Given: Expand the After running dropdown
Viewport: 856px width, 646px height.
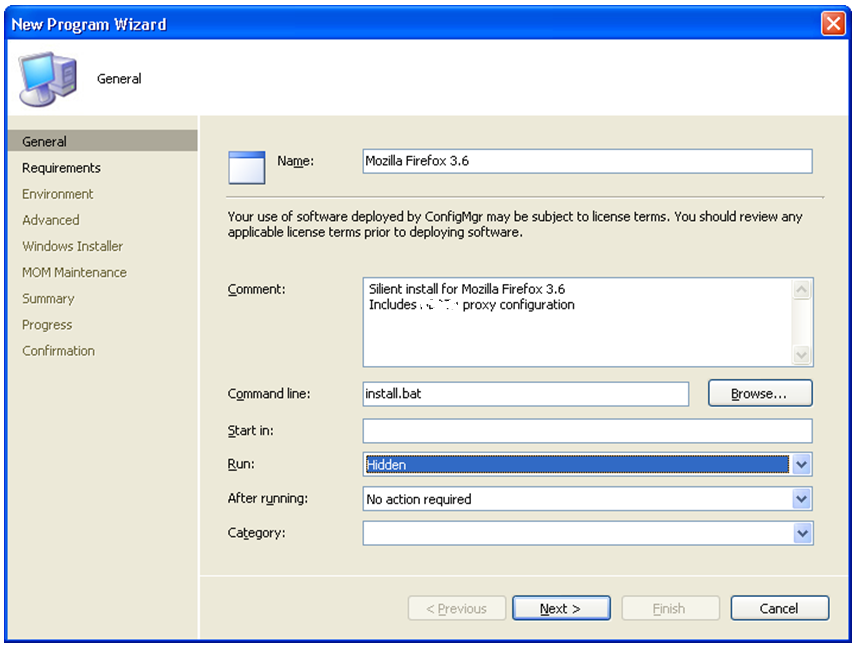Looking at the screenshot, I should [x=801, y=499].
